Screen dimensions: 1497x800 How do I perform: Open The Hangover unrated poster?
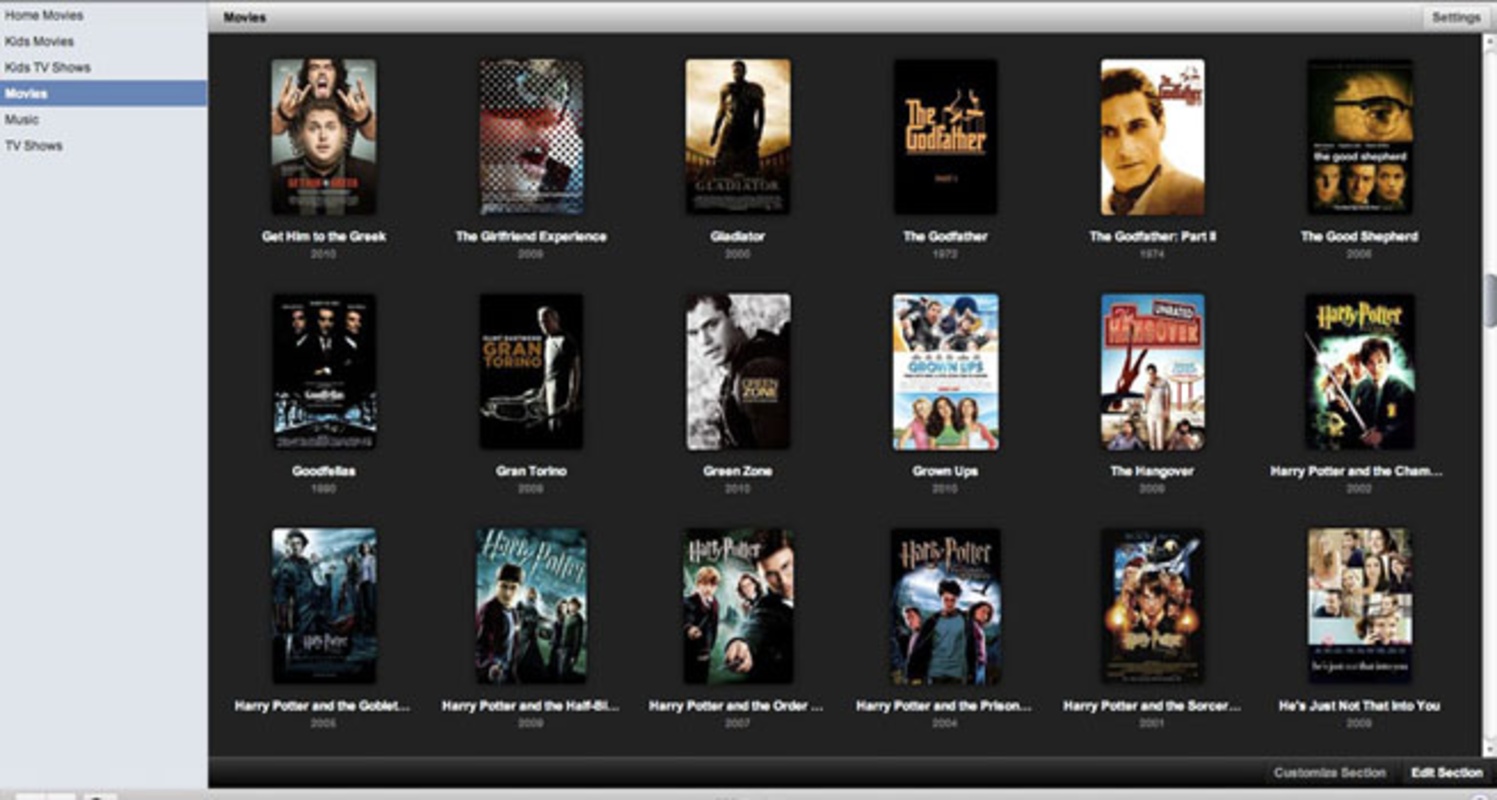[x=1152, y=371]
